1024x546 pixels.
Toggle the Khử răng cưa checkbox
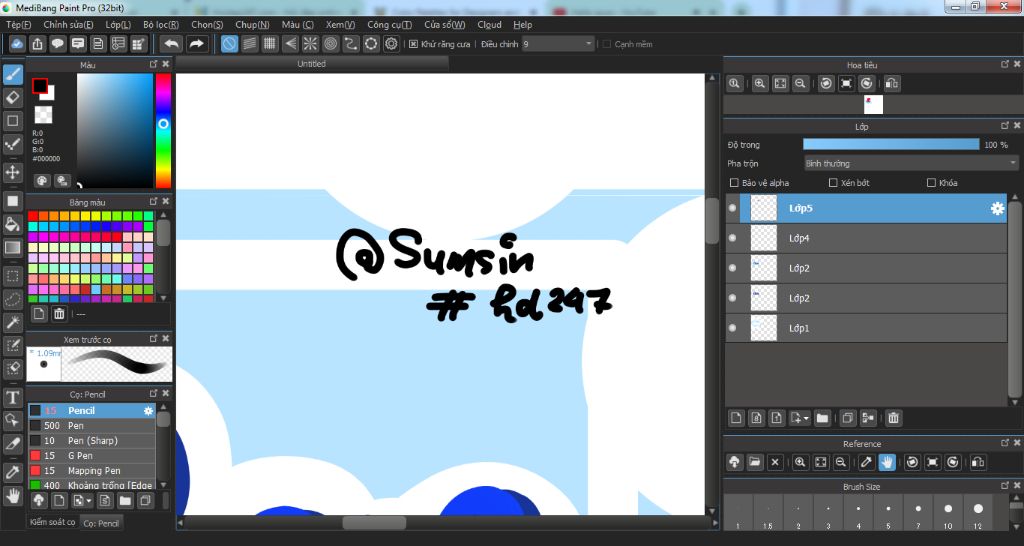click(413, 44)
